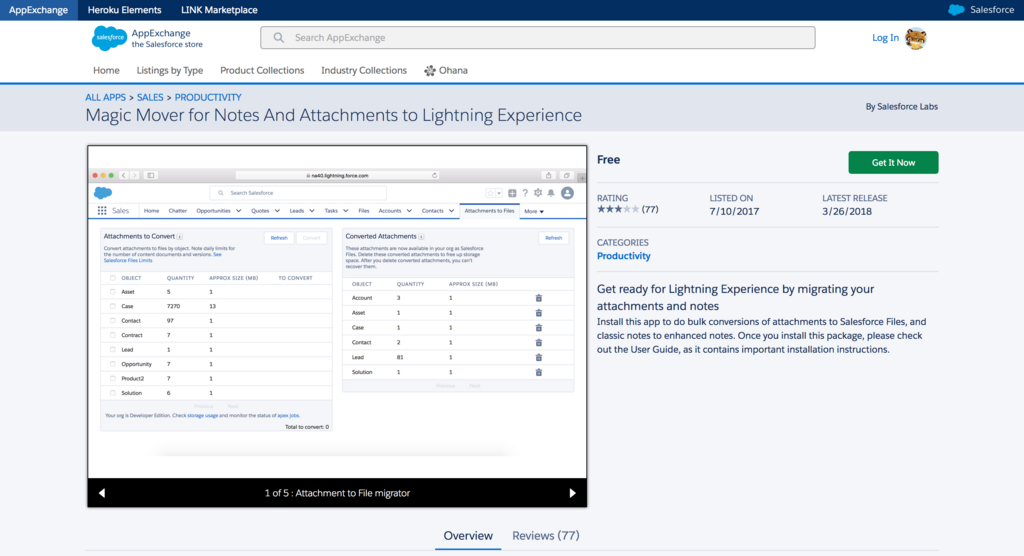1024x556 pixels.
Task: Open Industry Collections menu
Action: [364, 71]
